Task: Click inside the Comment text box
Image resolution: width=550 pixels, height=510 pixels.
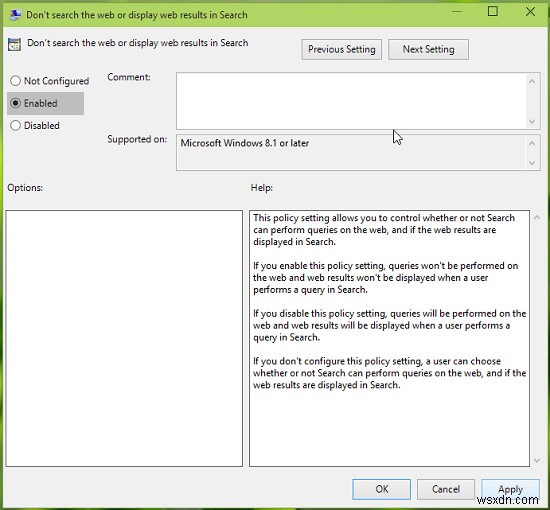Action: (351, 101)
